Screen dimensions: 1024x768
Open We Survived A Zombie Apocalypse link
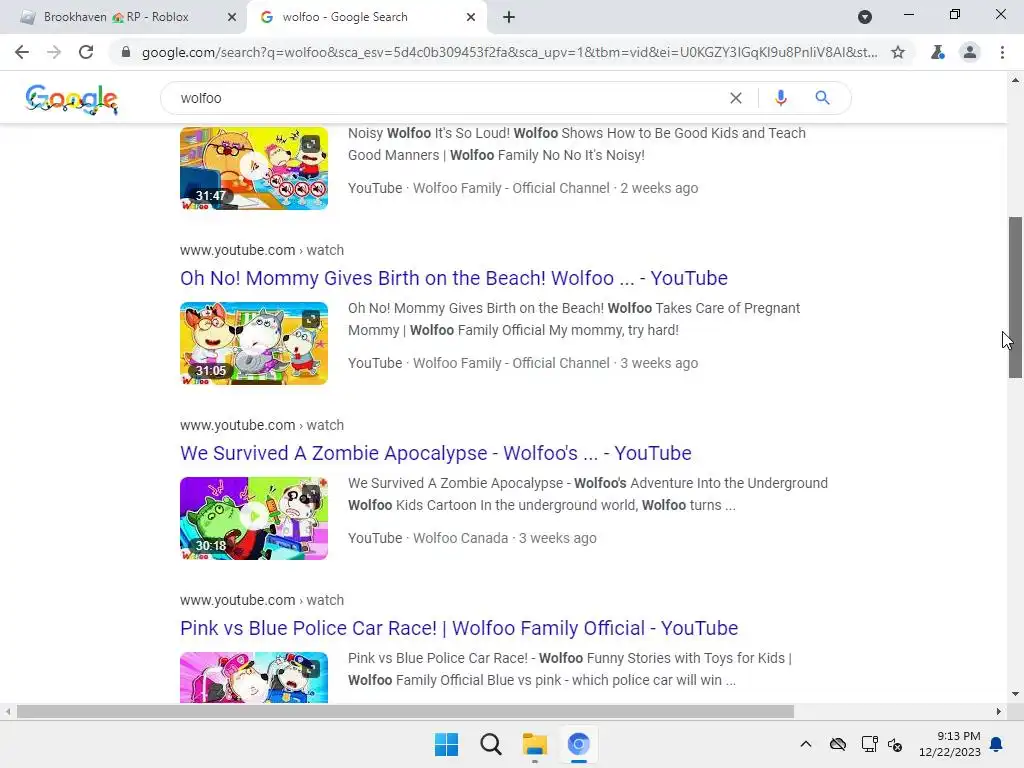click(436, 453)
